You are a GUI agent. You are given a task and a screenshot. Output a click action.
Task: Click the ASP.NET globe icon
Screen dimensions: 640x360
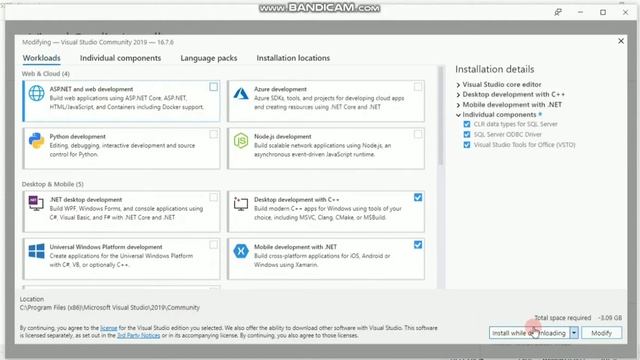tap(36, 93)
